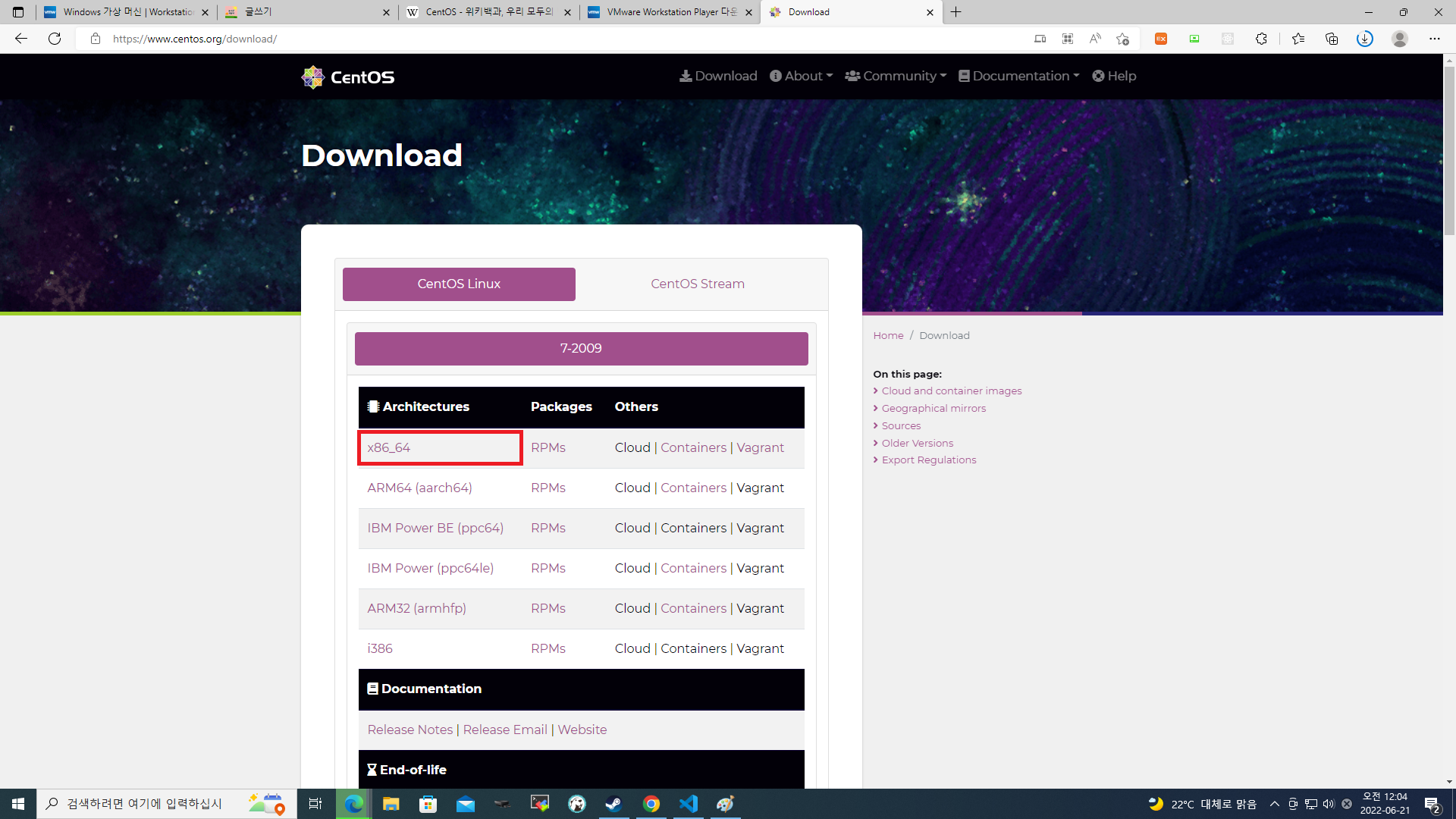Collapse the 7-2009 version button
1456x819 pixels.
[x=581, y=348]
